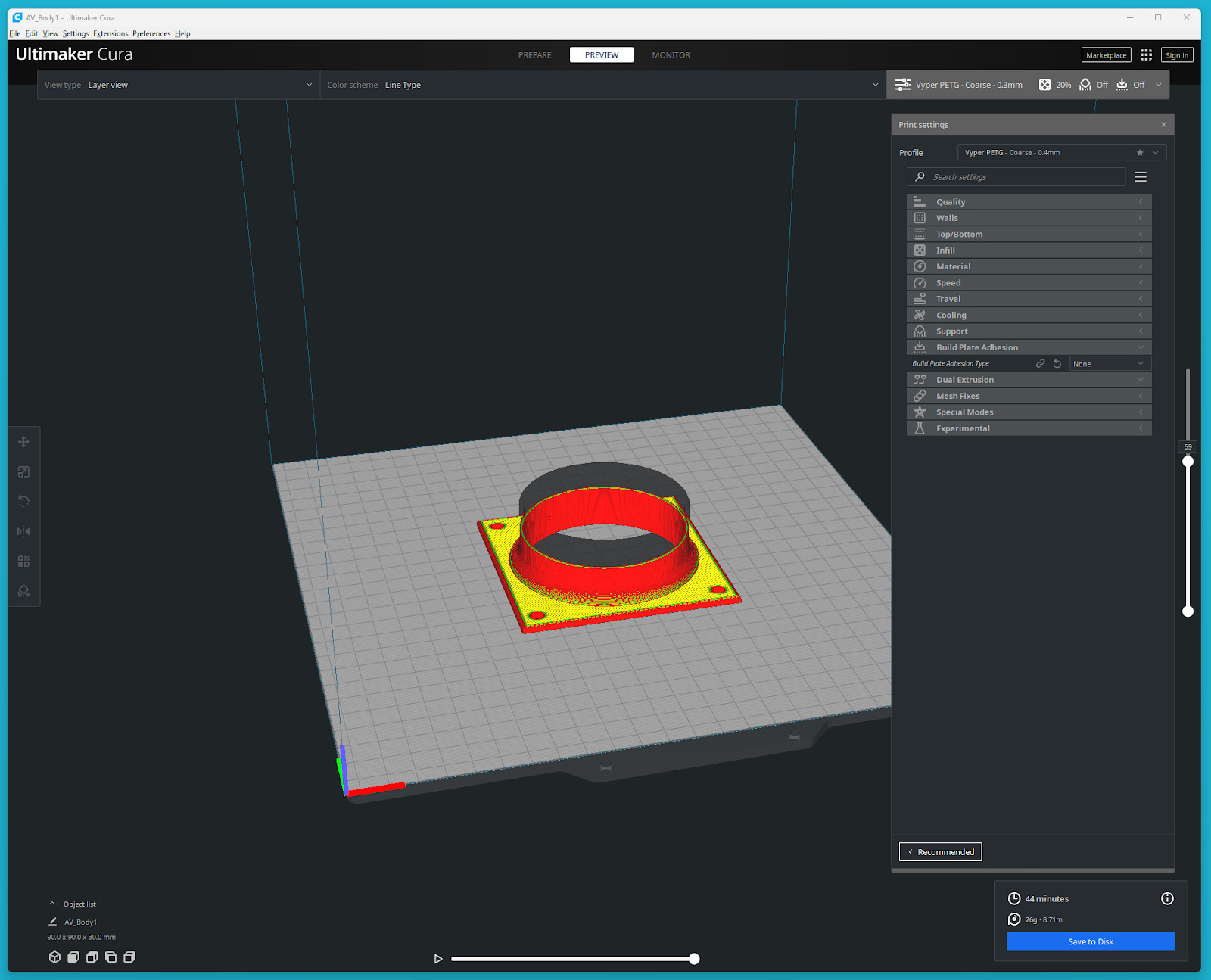Viewport: 1211px width, 980px height.
Task: Open the Extensions menu
Action: (x=111, y=34)
